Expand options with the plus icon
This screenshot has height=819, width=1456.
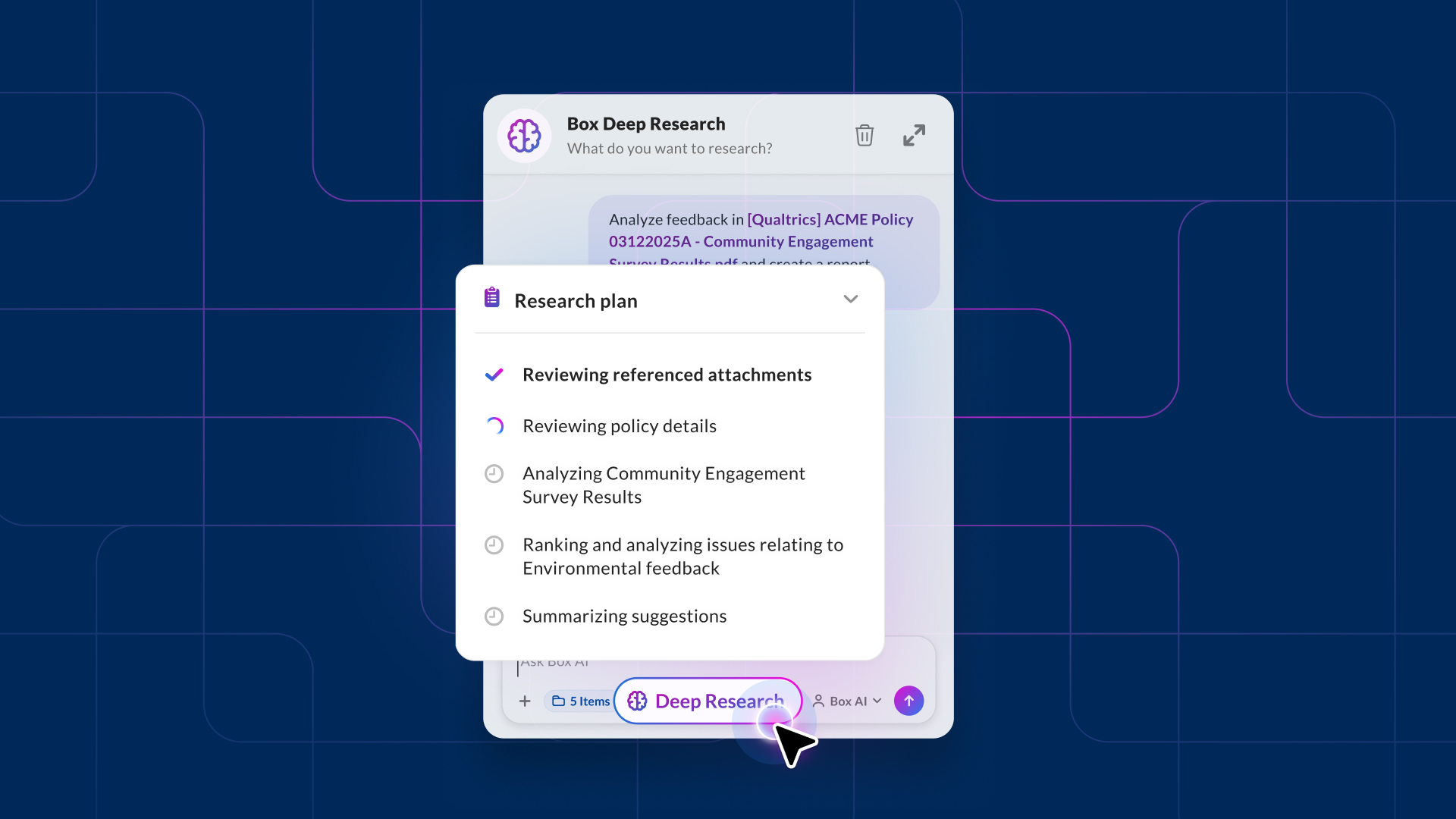[525, 701]
